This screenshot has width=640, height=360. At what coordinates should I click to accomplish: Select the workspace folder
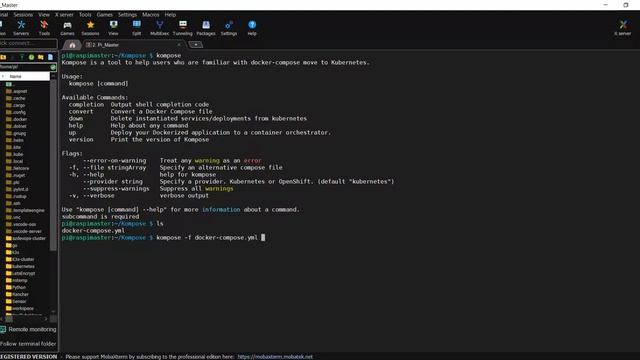tap(20, 309)
